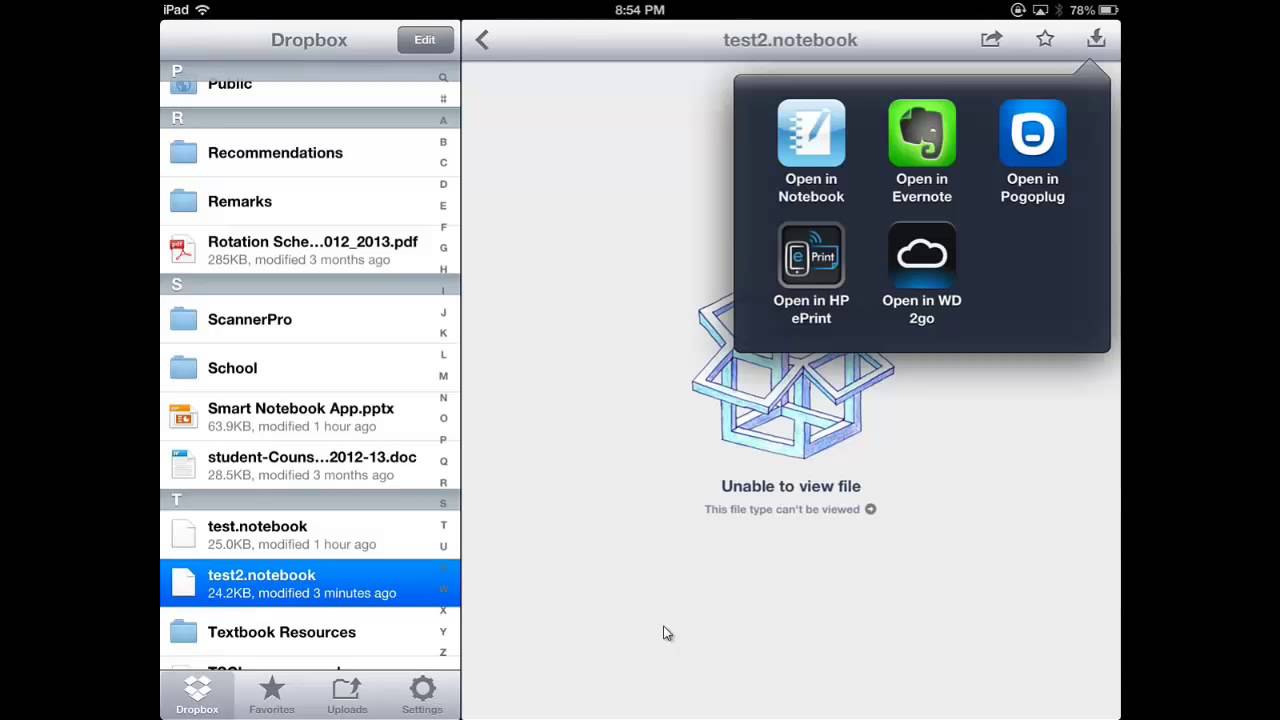
Task: Tap the share icon in top bar
Action: 991,40
